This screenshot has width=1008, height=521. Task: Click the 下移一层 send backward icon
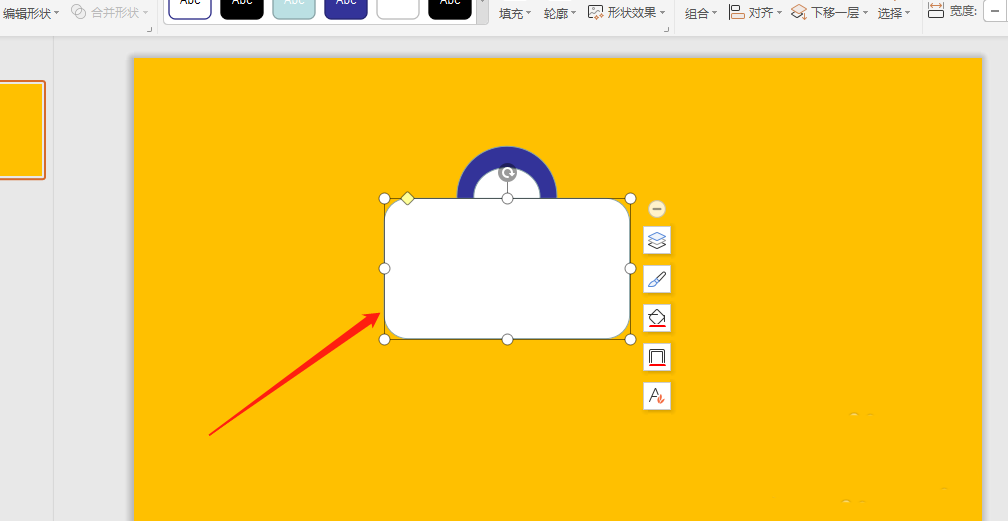coord(799,12)
